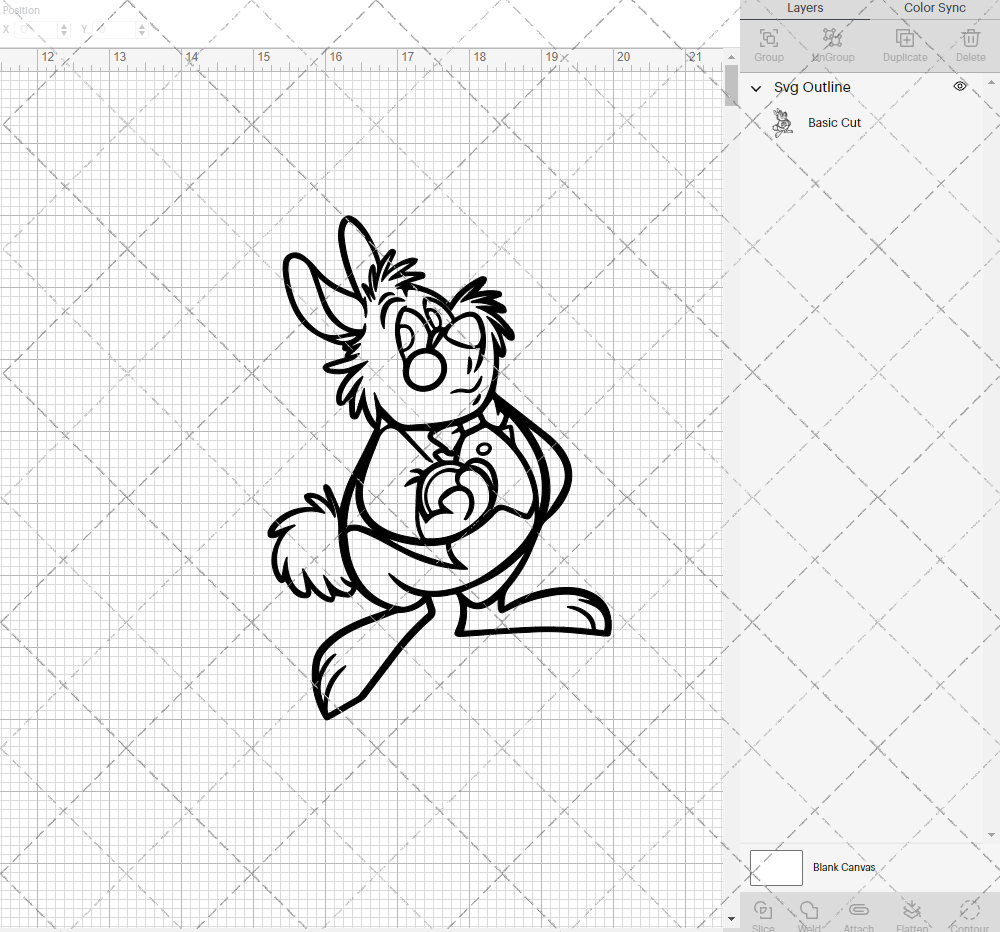Viewport: 1000px width, 932px height.
Task: Click the Flatten icon
Action: click(x=912, y=913)
